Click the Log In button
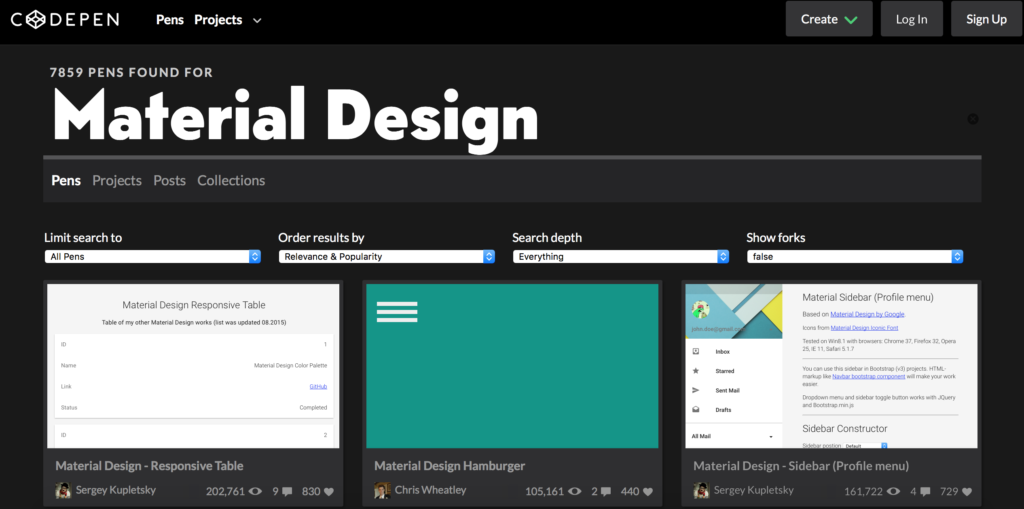Image resolution: width=1024 pixels, height=509 pixels. [911, 19]
